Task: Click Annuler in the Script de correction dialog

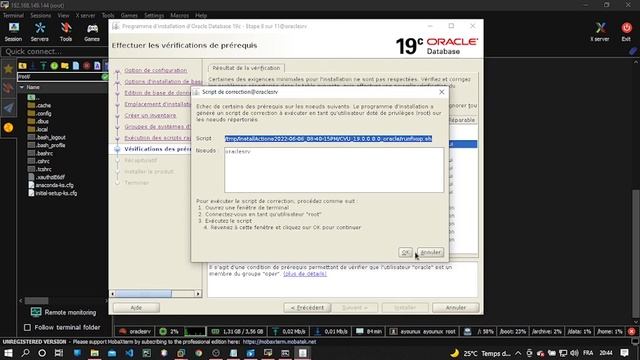Action: (x=430, y=252)
